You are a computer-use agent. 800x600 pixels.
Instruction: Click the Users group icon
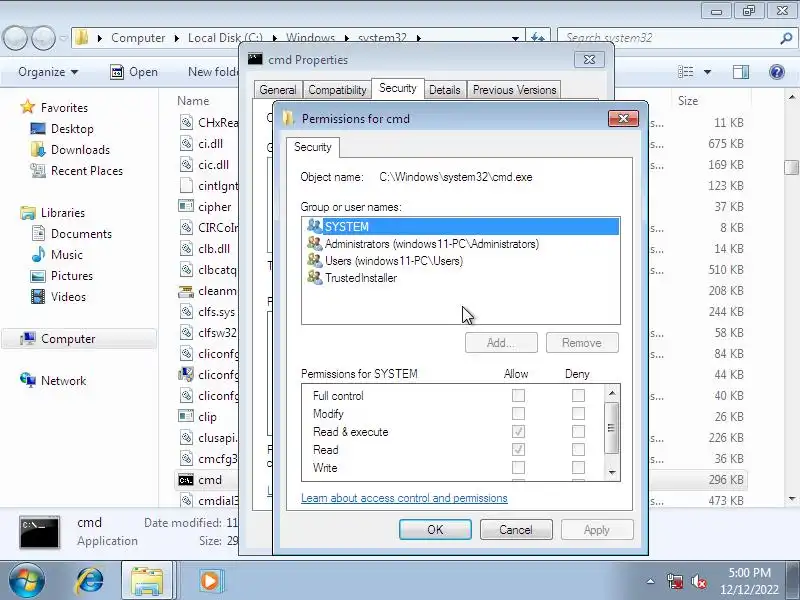314,261
